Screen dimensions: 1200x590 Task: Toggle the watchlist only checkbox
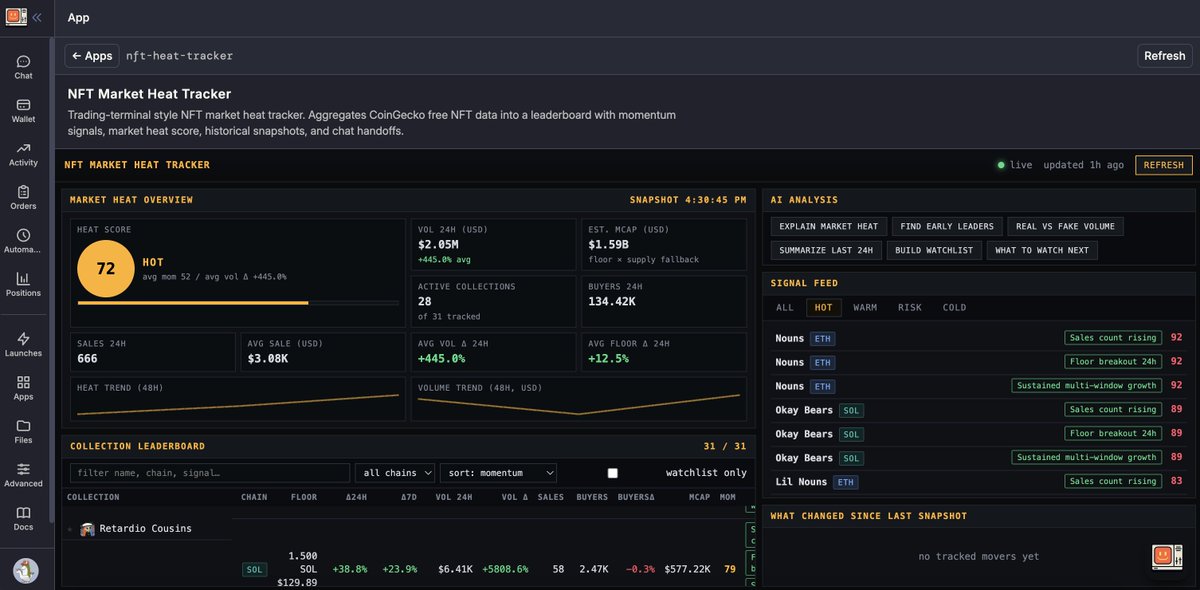(613, 473)
